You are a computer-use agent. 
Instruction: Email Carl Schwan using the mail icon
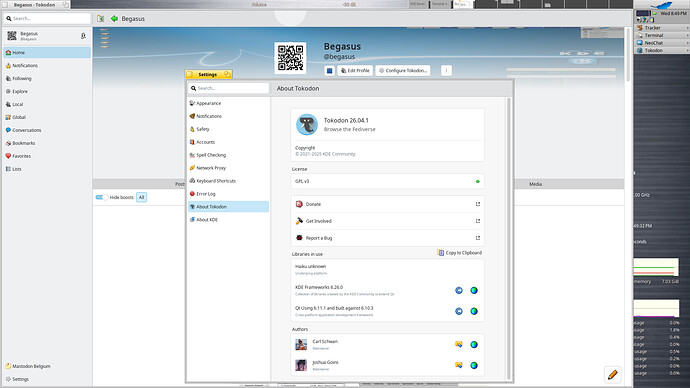click(x=459, y=344)
